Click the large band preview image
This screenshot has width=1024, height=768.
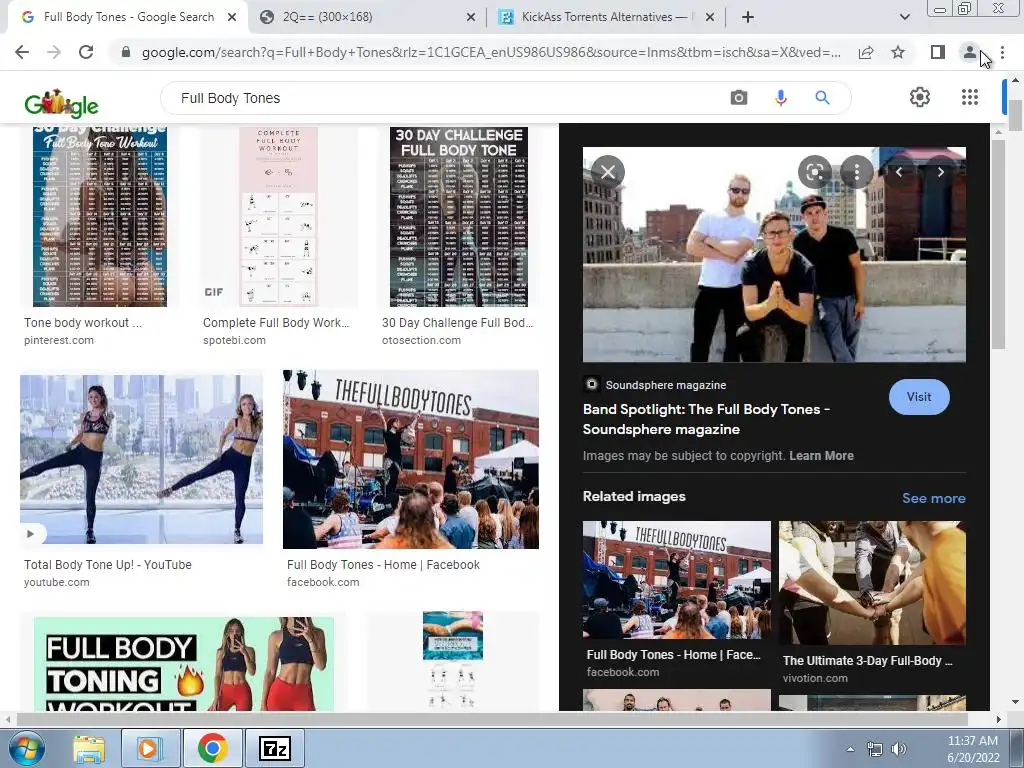tap(774, 255)
